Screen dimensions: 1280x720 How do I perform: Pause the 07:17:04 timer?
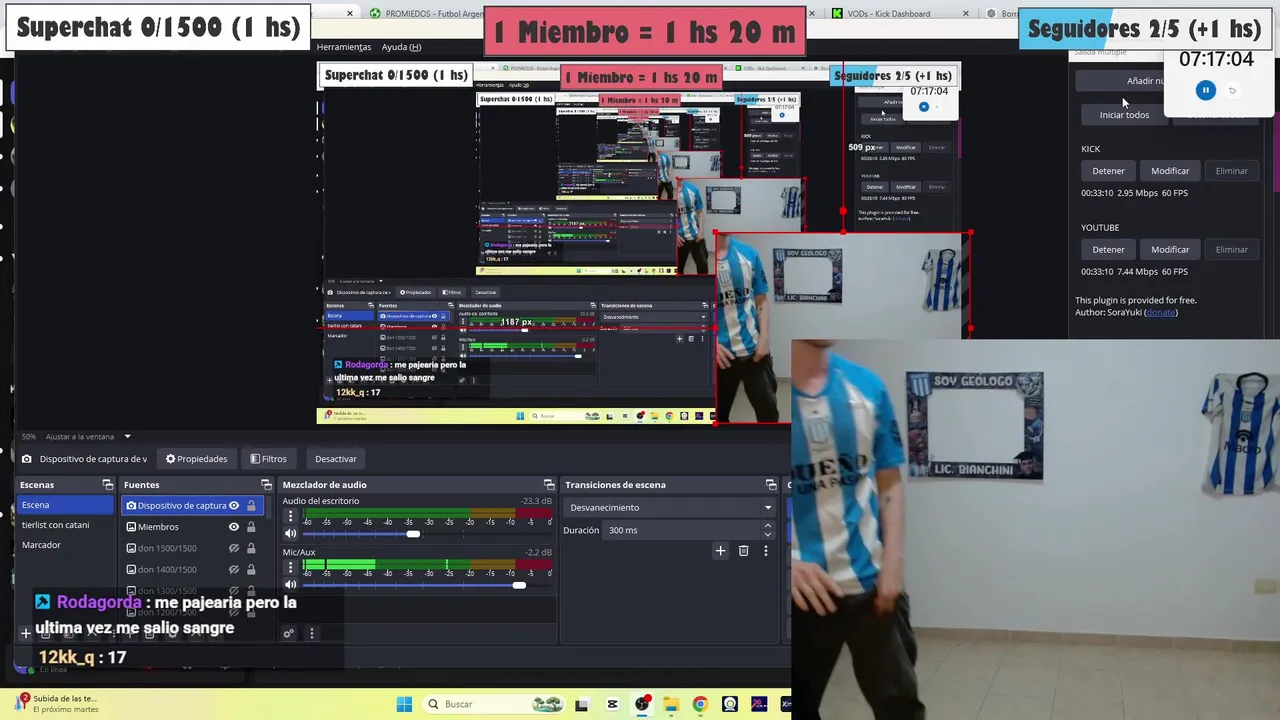(x=1205, y=90)
